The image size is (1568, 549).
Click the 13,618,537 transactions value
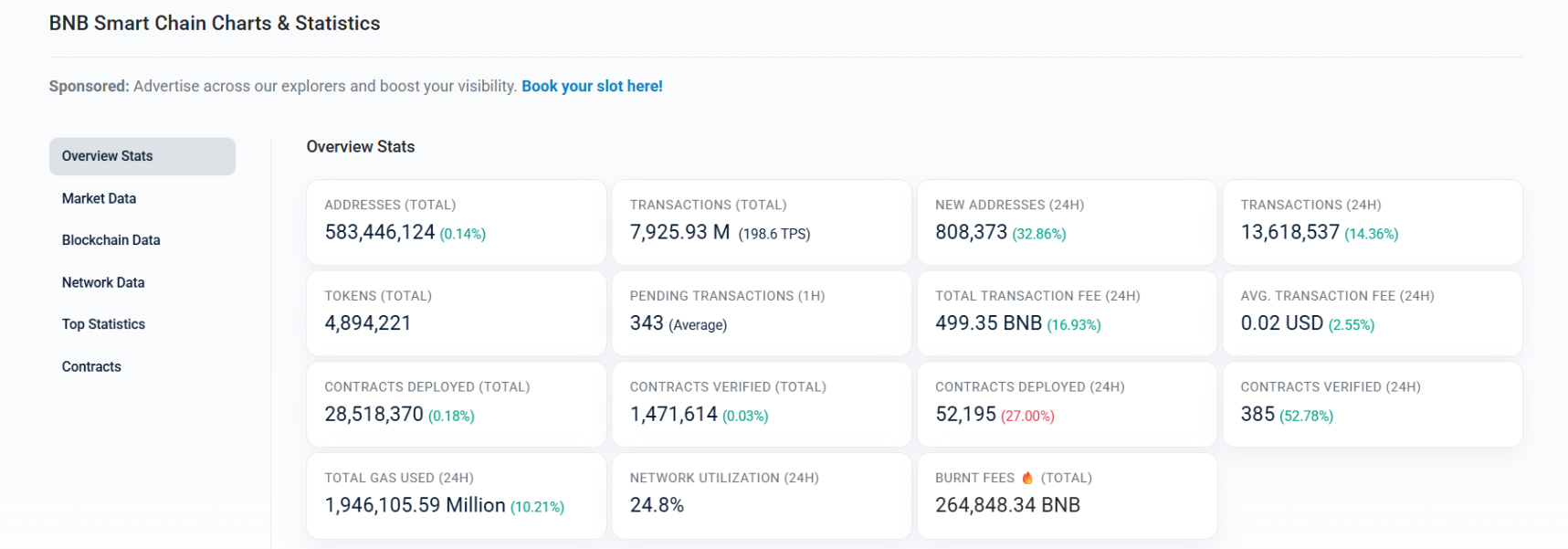[1289, 232]
